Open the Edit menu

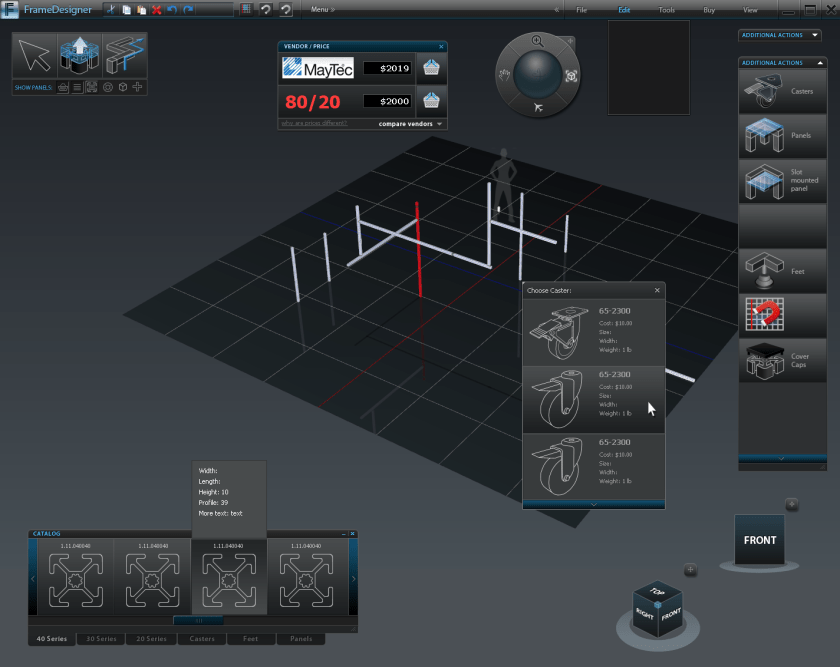[624, 10]
